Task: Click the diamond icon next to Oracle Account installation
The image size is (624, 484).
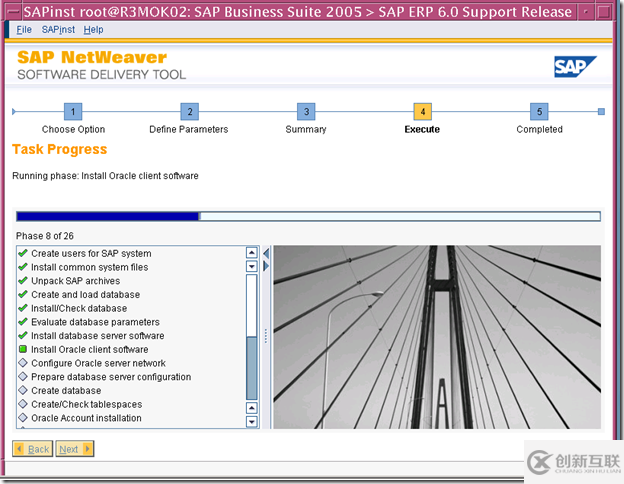Action: coord(23,418)
